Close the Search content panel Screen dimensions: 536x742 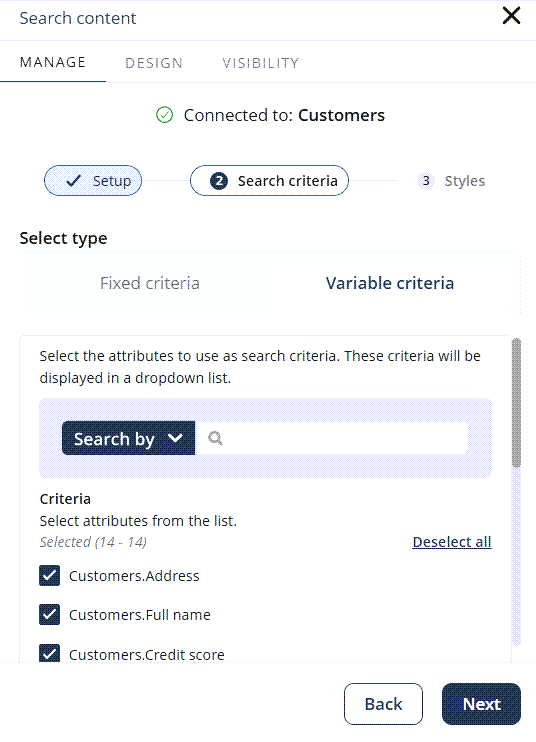(511, 16)
